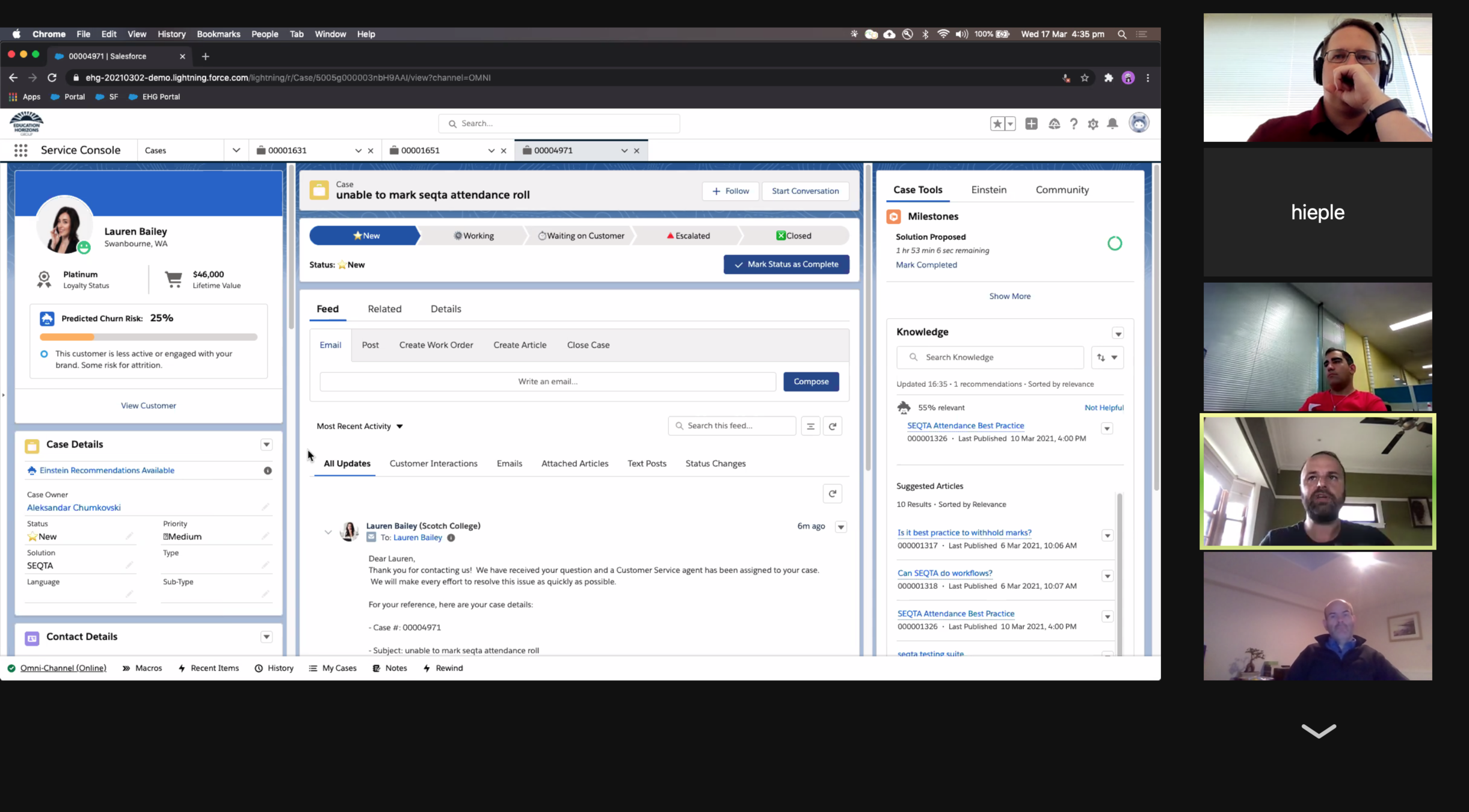Open the App Launcher grid icon

(x=20, y=150)
